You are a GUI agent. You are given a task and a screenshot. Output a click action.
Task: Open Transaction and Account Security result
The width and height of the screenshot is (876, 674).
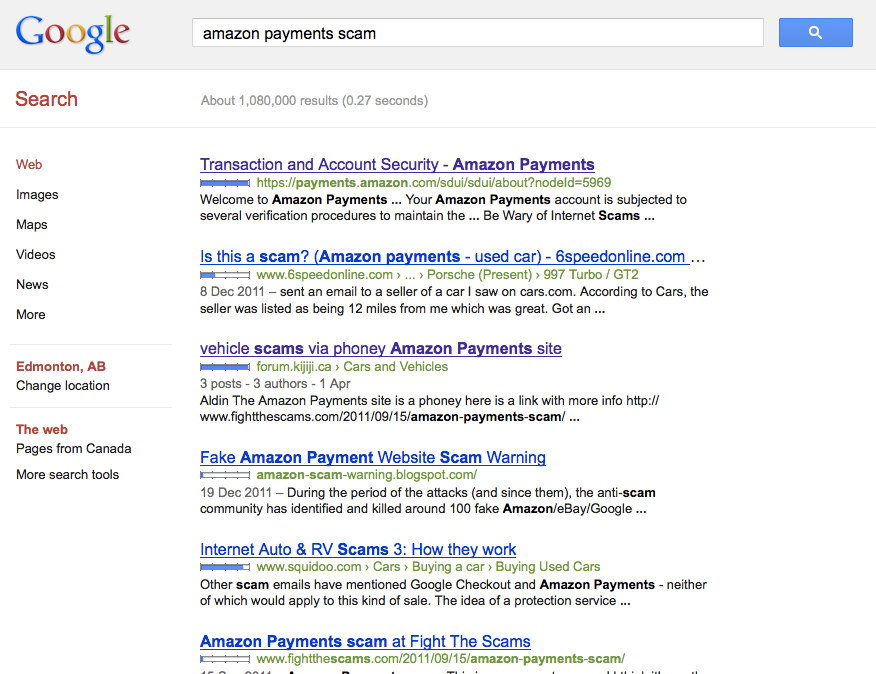pyautogui.click(x=397, y=164)
